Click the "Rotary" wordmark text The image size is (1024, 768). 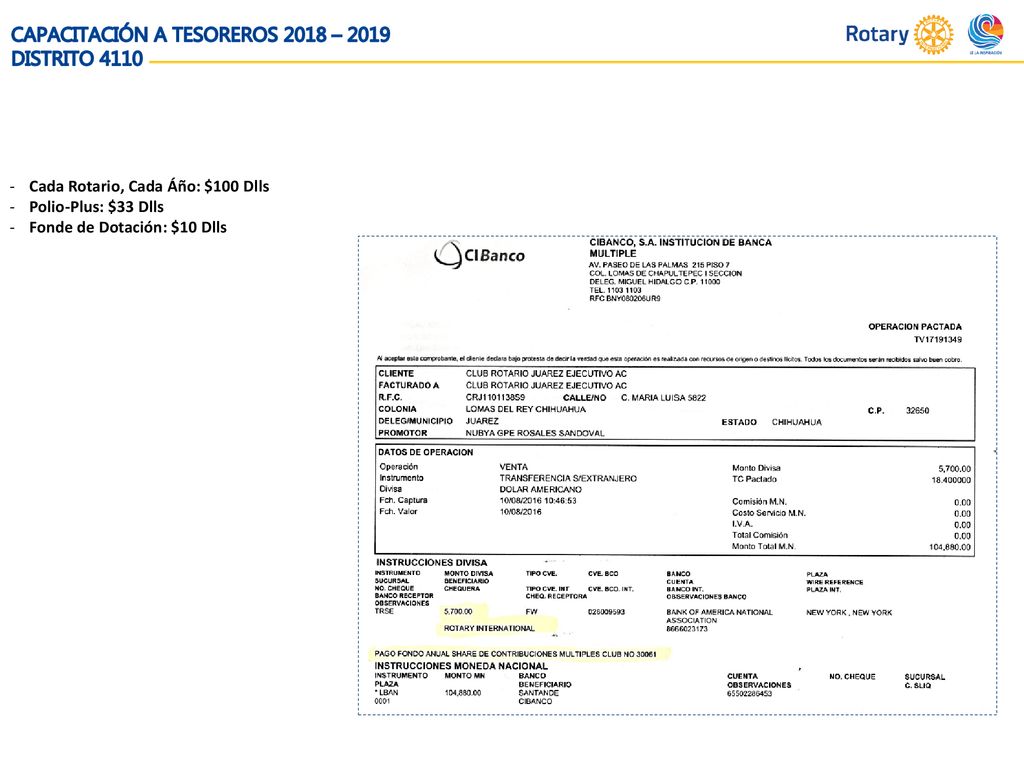(x=876, y=34)
